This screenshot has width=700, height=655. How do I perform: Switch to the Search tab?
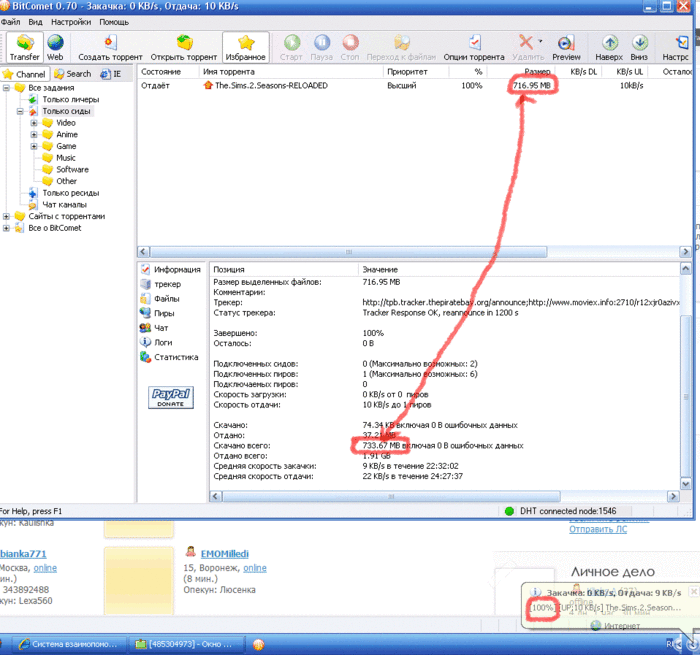pyautogui.click(x=73, y=74)
